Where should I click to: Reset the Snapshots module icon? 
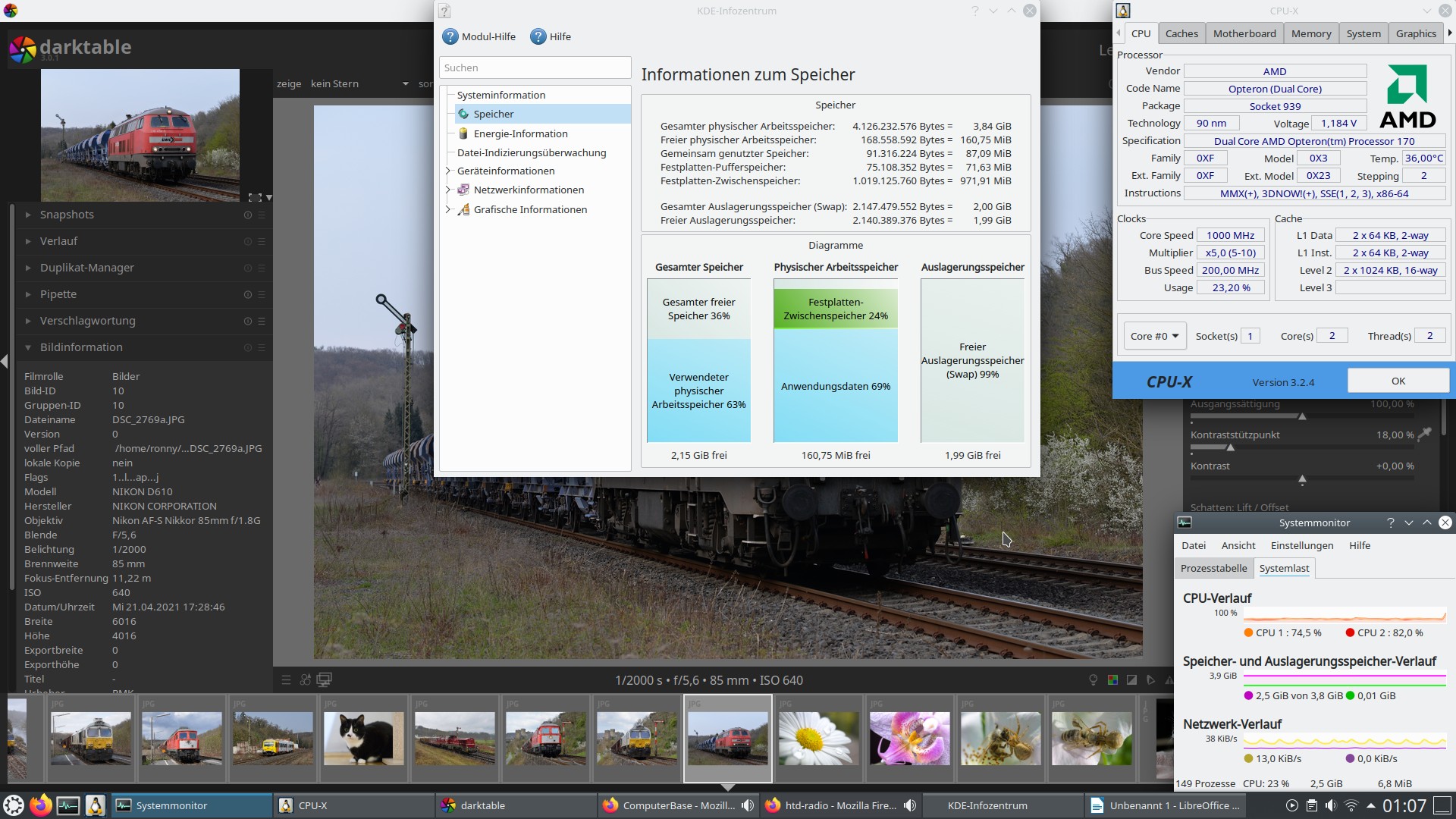pos(248,215)
